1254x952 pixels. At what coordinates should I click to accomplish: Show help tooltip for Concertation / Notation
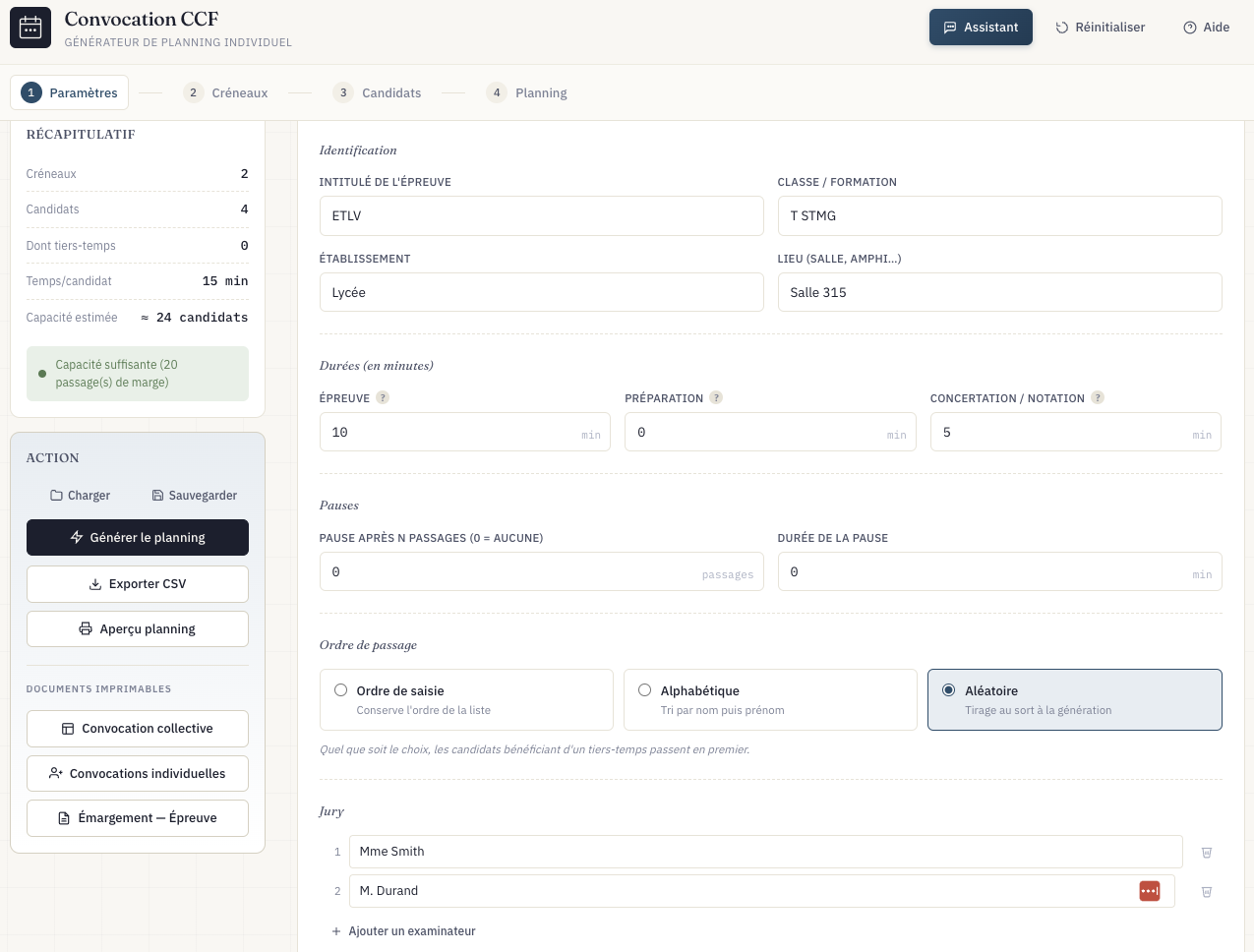coord(1098,398)
